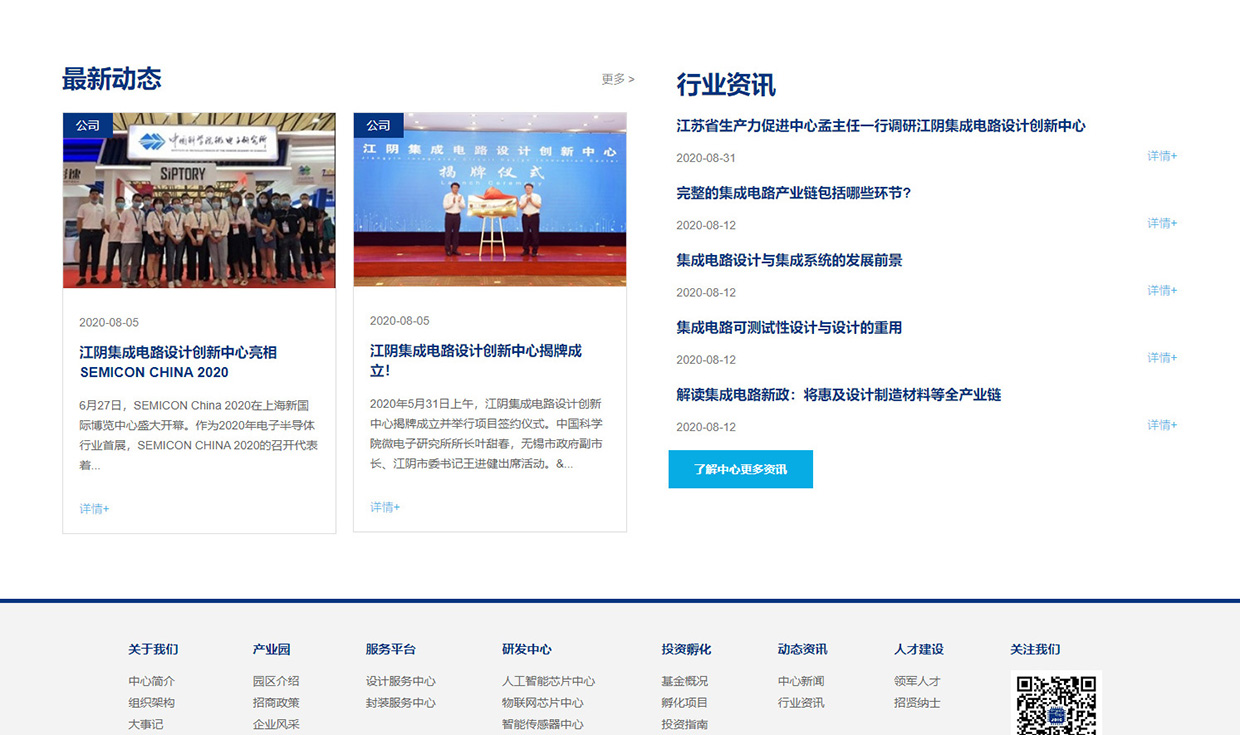Open 人工智能芯片中心 link
This screenshot has width=1240, height=735.
tap(547, 681)
